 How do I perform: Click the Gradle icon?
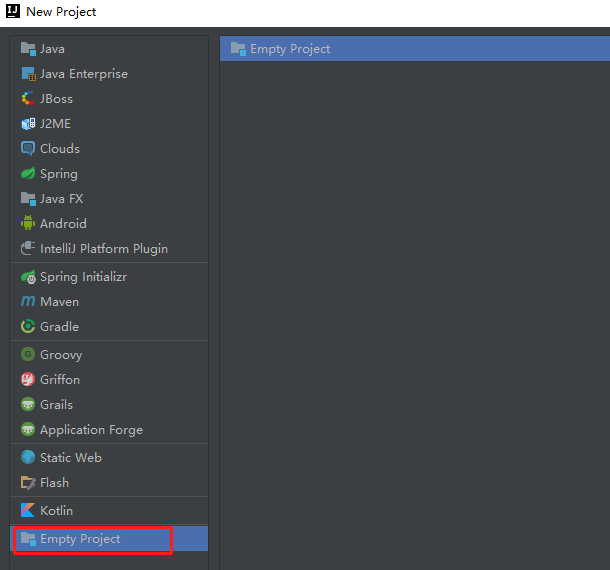28,326
